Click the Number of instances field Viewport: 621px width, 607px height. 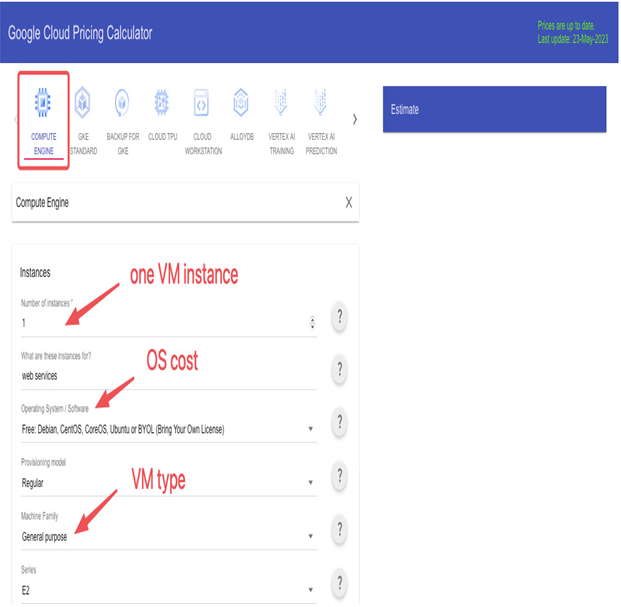tap(164, 323)
